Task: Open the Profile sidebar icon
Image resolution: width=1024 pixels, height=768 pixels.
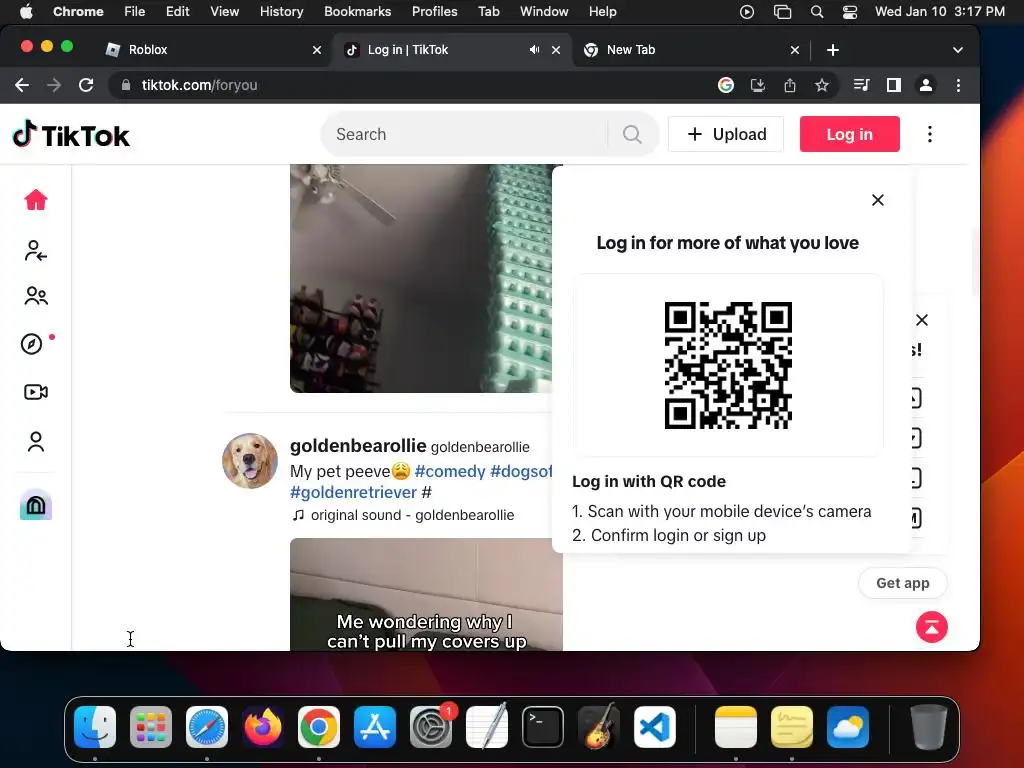Action: point(36,442)
